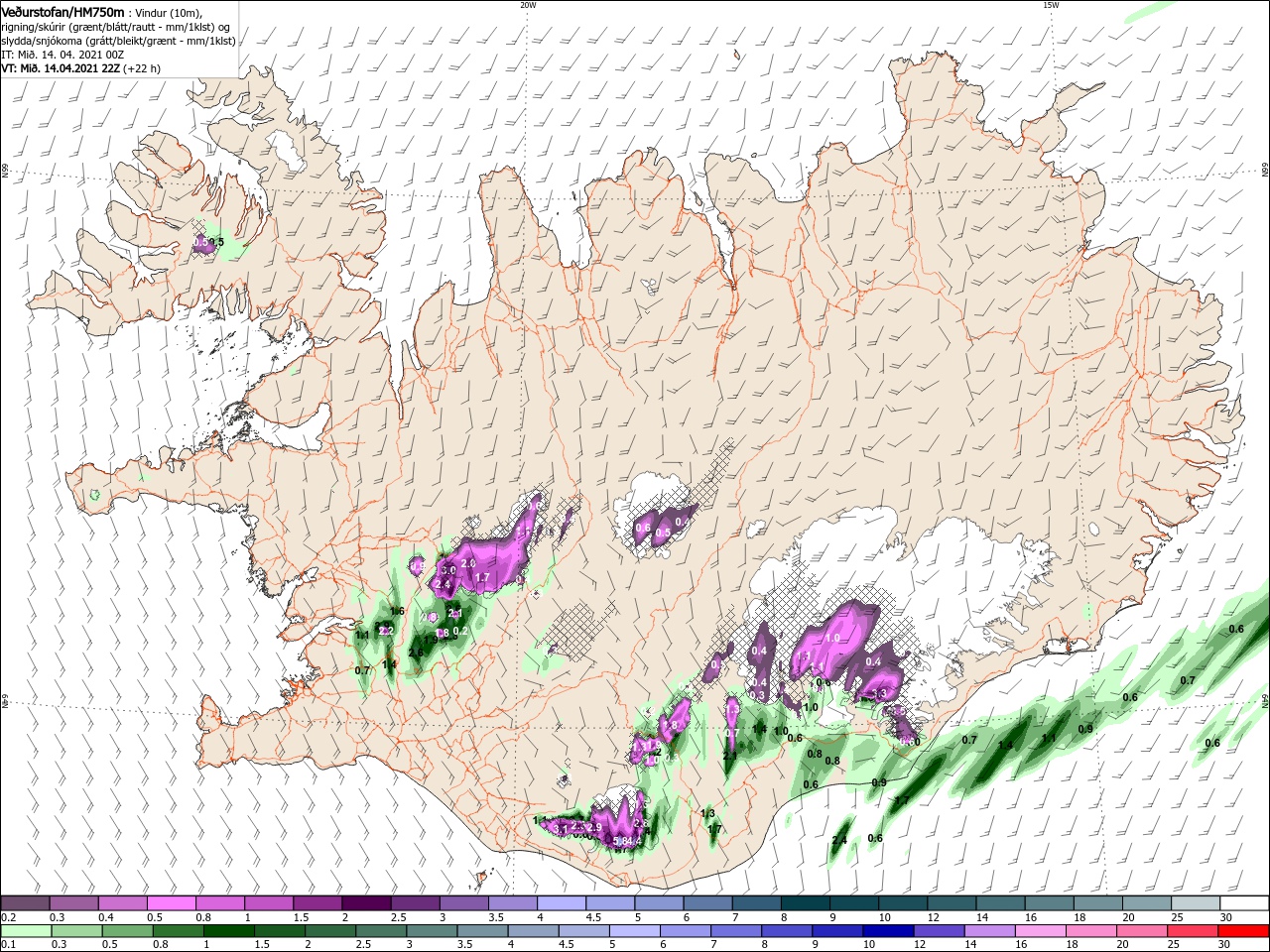The image size is (1270, 952).
Task: Click the 'VT: Mið. 14.04.2021 22Z' valid time
Action: [61, 68]
